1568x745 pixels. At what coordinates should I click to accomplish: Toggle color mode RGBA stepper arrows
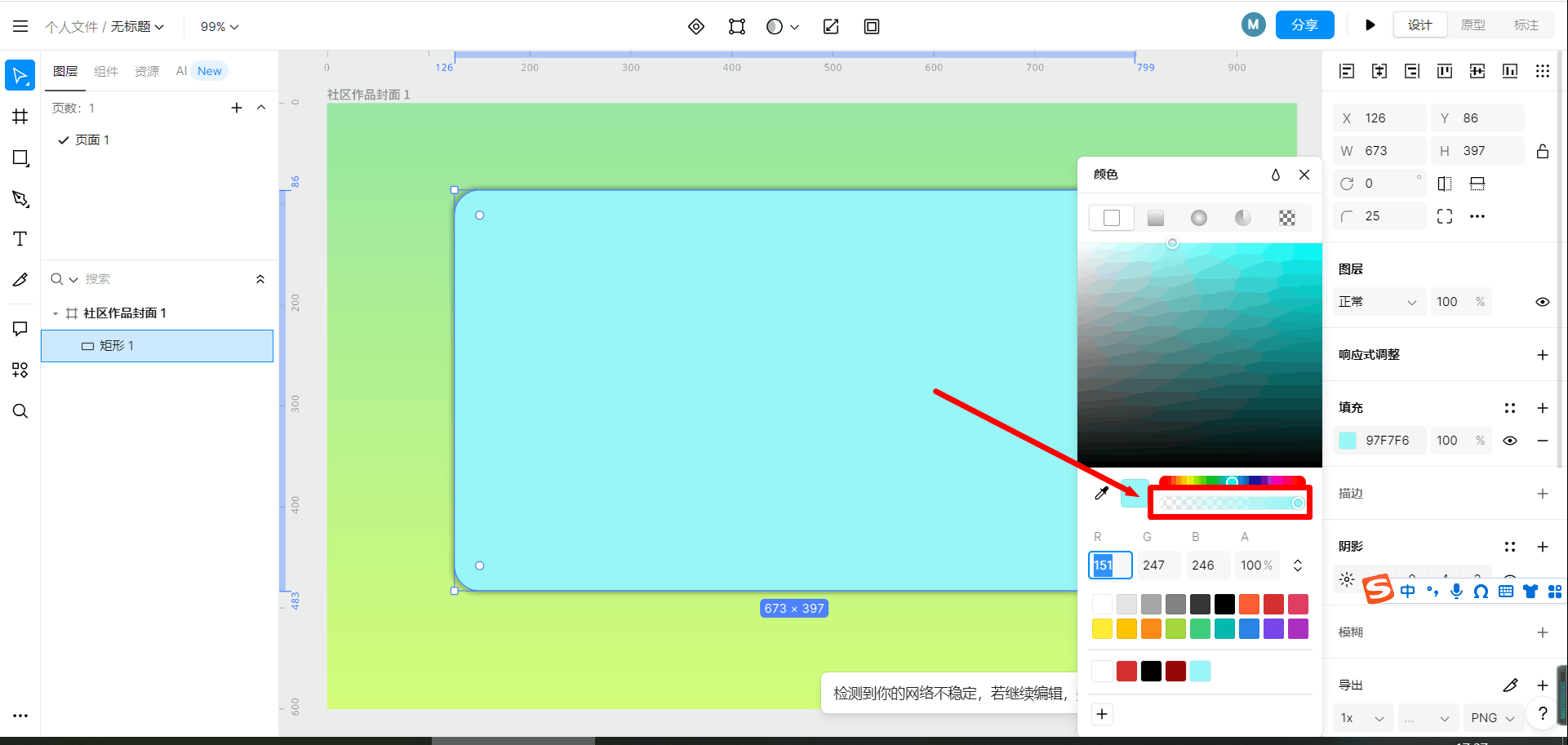1298,565
